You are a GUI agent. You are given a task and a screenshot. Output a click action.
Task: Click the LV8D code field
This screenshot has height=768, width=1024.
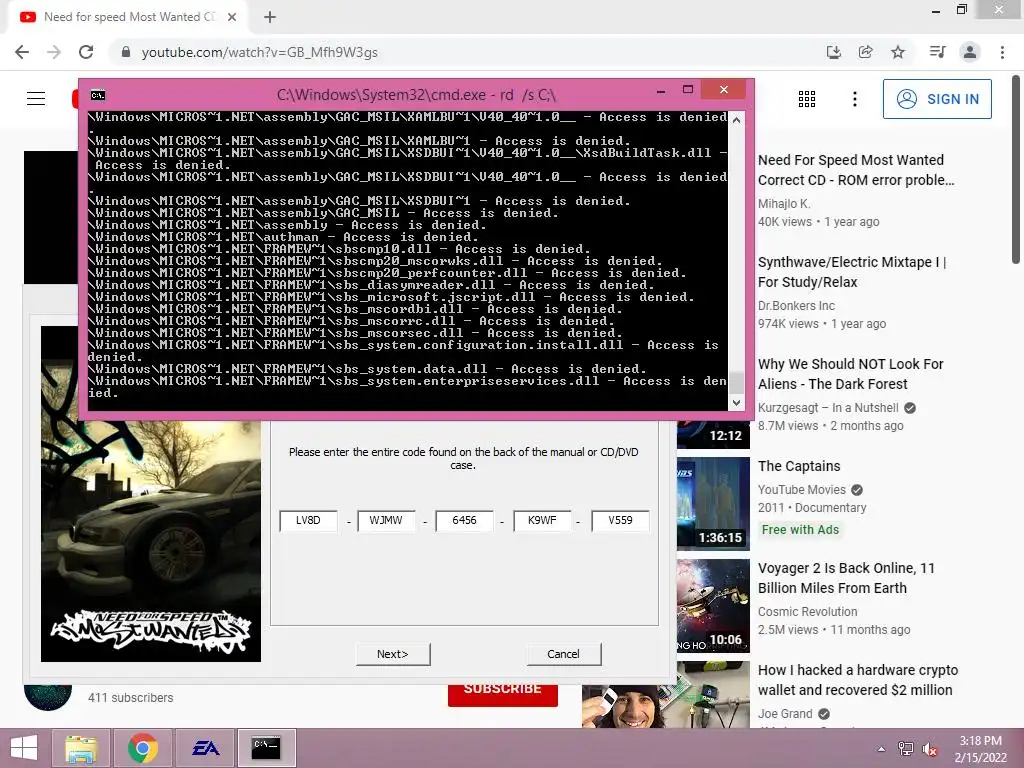(308, 520)
